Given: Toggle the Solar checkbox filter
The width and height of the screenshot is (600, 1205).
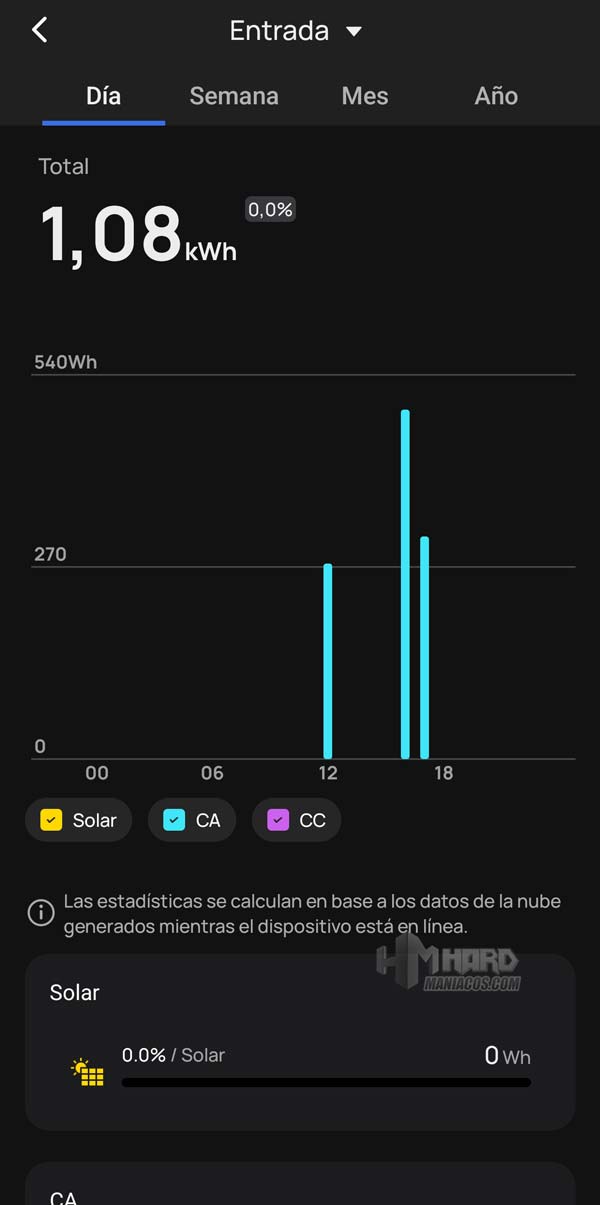Looking at the screenshot, I should coord(51,820).
